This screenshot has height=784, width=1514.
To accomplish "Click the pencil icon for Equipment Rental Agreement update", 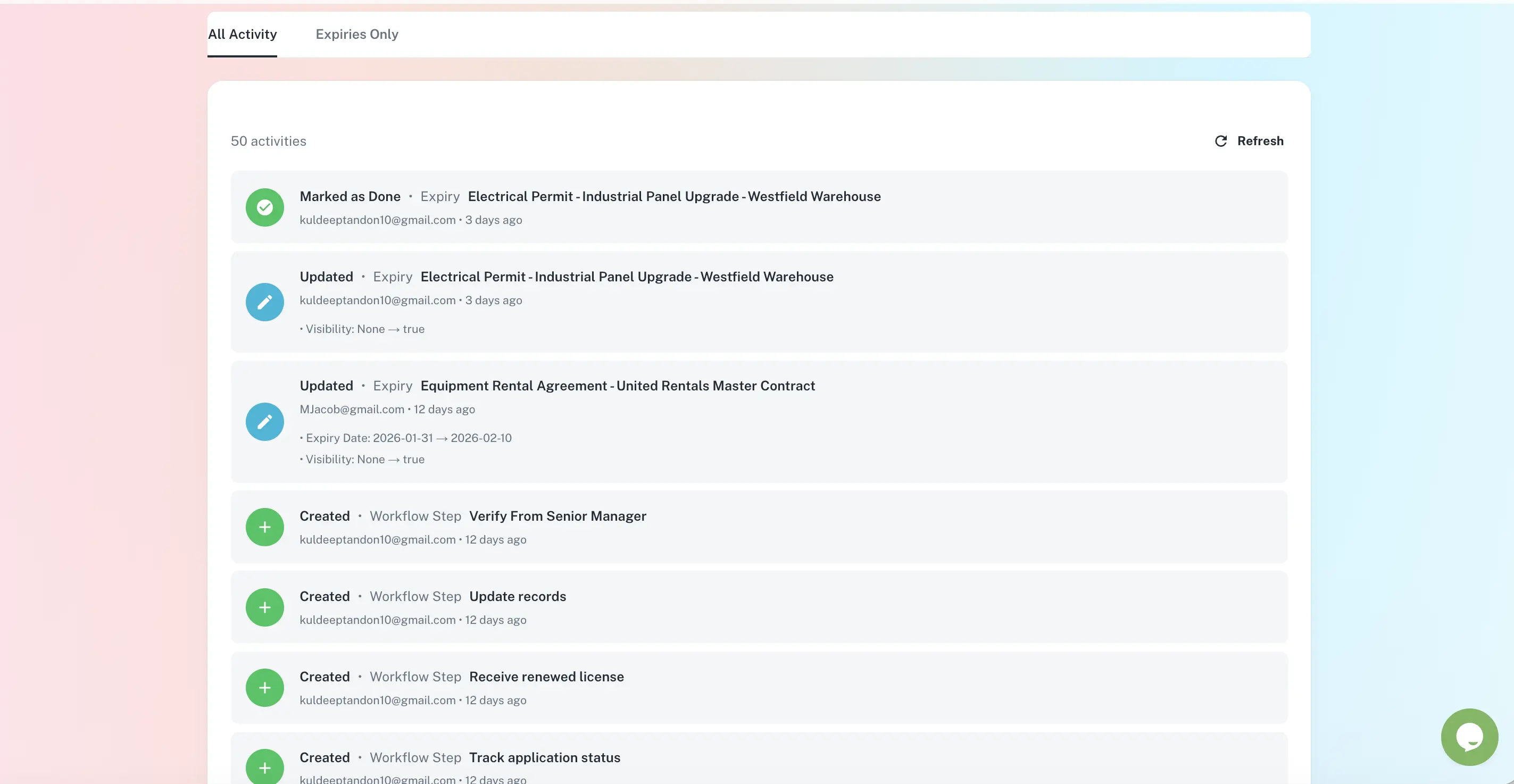I will 264,422.
